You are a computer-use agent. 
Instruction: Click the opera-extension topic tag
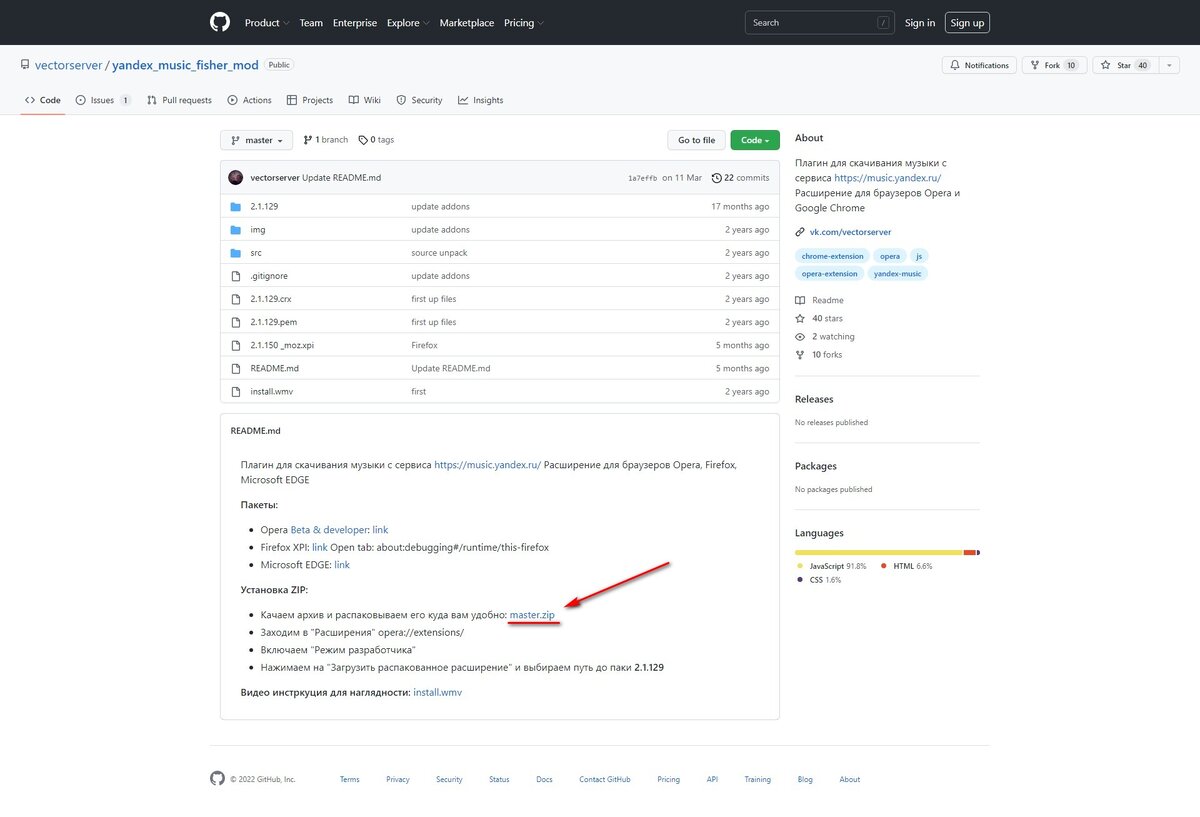[x=829, y=273]
